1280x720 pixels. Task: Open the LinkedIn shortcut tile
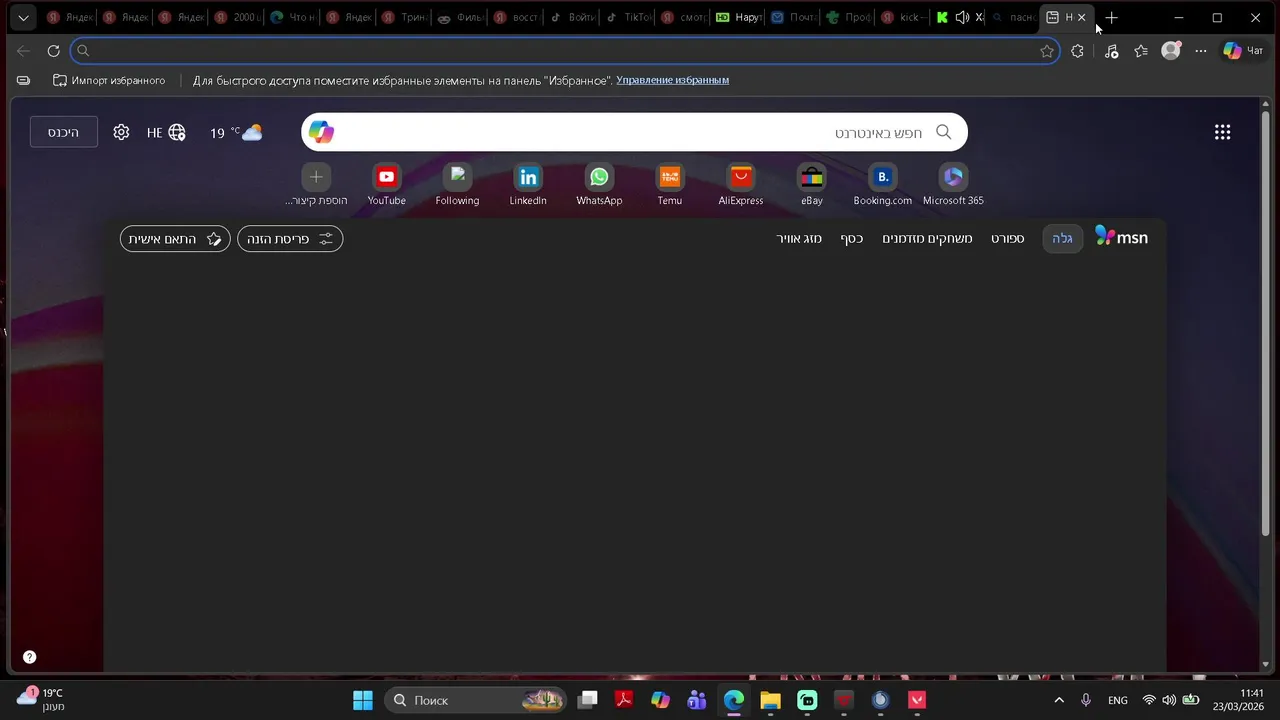(x=528, y=186)
